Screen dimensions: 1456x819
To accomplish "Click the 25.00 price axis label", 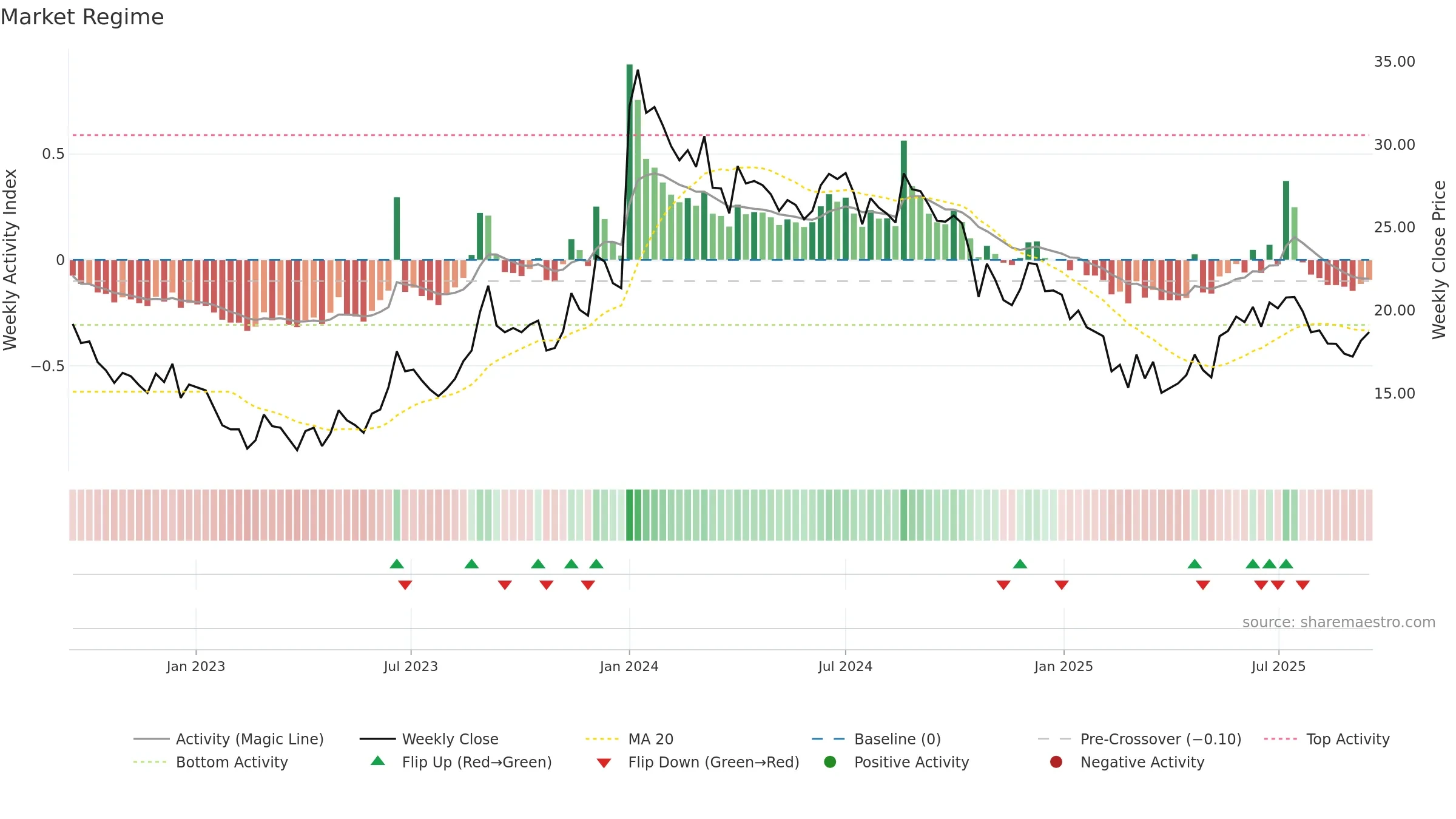I will 1395,227.
